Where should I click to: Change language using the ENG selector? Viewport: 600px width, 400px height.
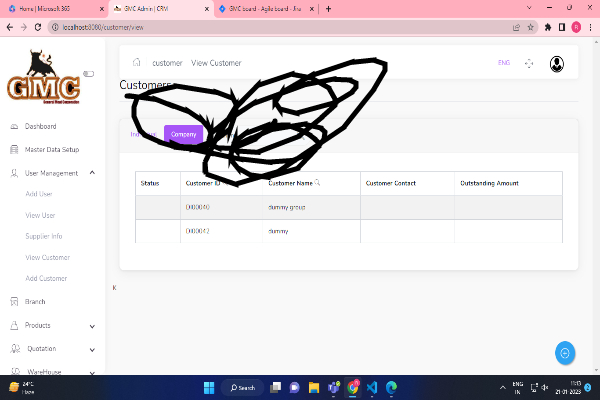(503, 63)
